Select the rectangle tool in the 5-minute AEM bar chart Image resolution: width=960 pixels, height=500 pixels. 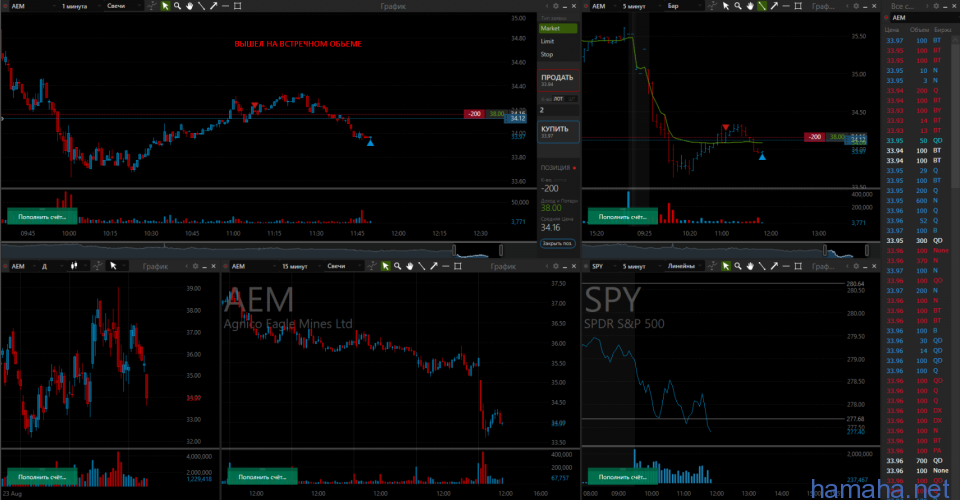[x=798, y=6]
